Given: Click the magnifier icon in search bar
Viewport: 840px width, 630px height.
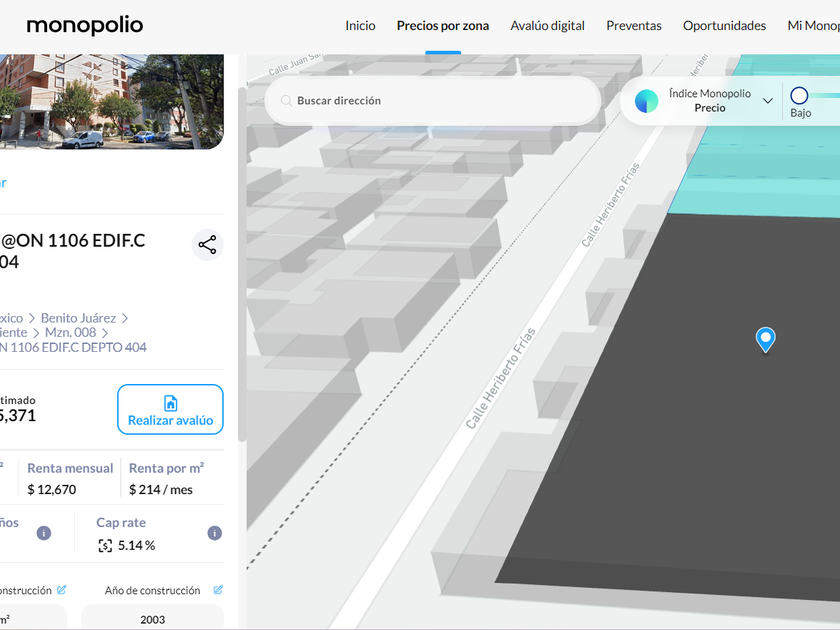Looking at the screenshot, I should 286,101.
